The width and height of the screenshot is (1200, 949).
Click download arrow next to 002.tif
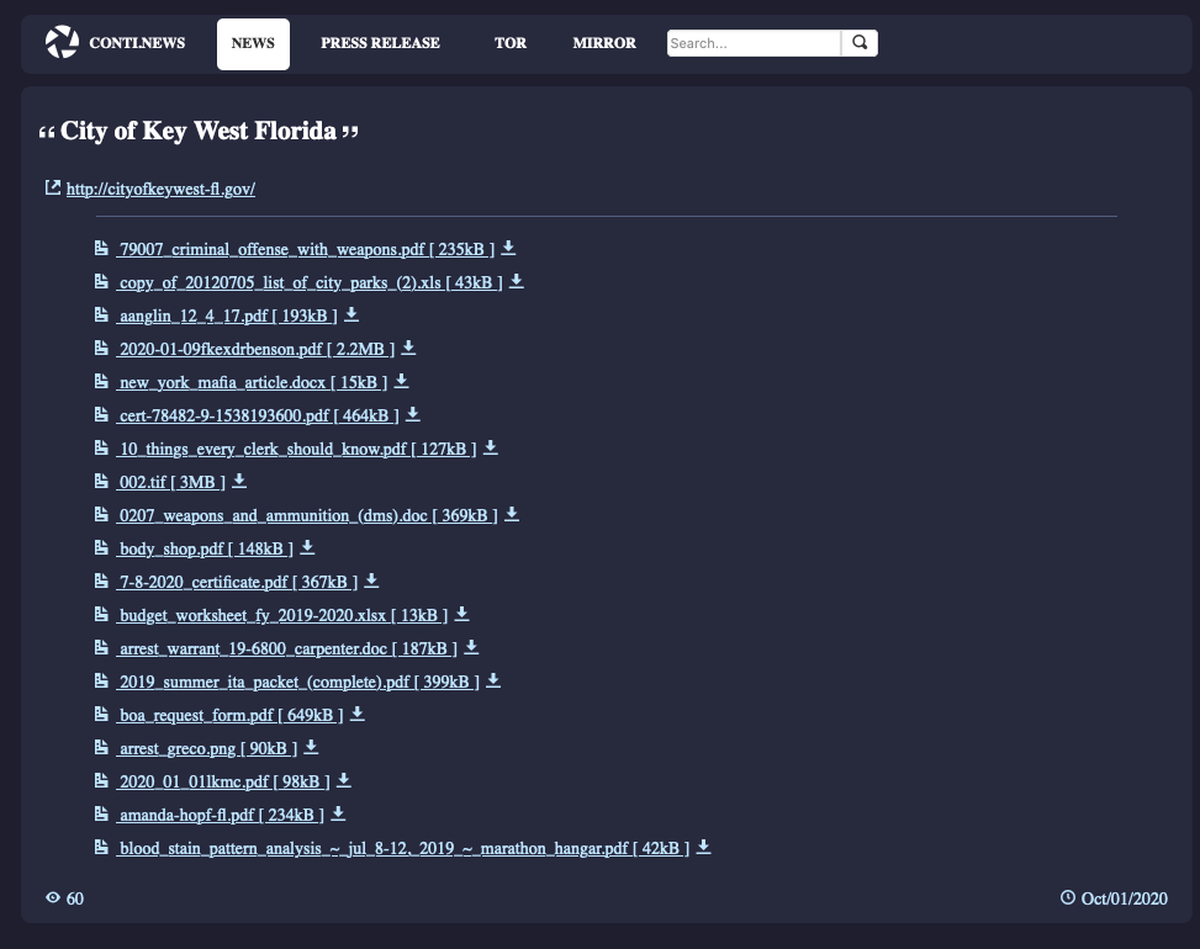pyautogui.click(x=239, y=480)
